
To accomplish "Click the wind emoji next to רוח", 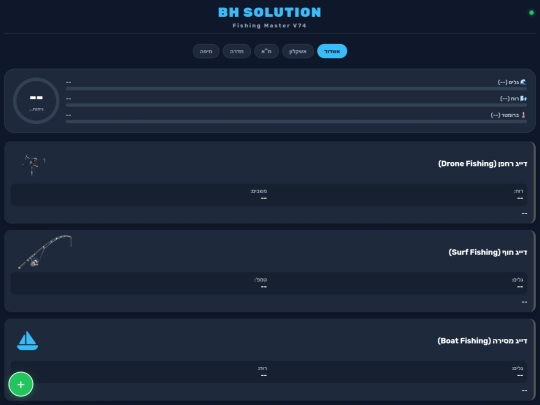I will (x=523, y=98).
